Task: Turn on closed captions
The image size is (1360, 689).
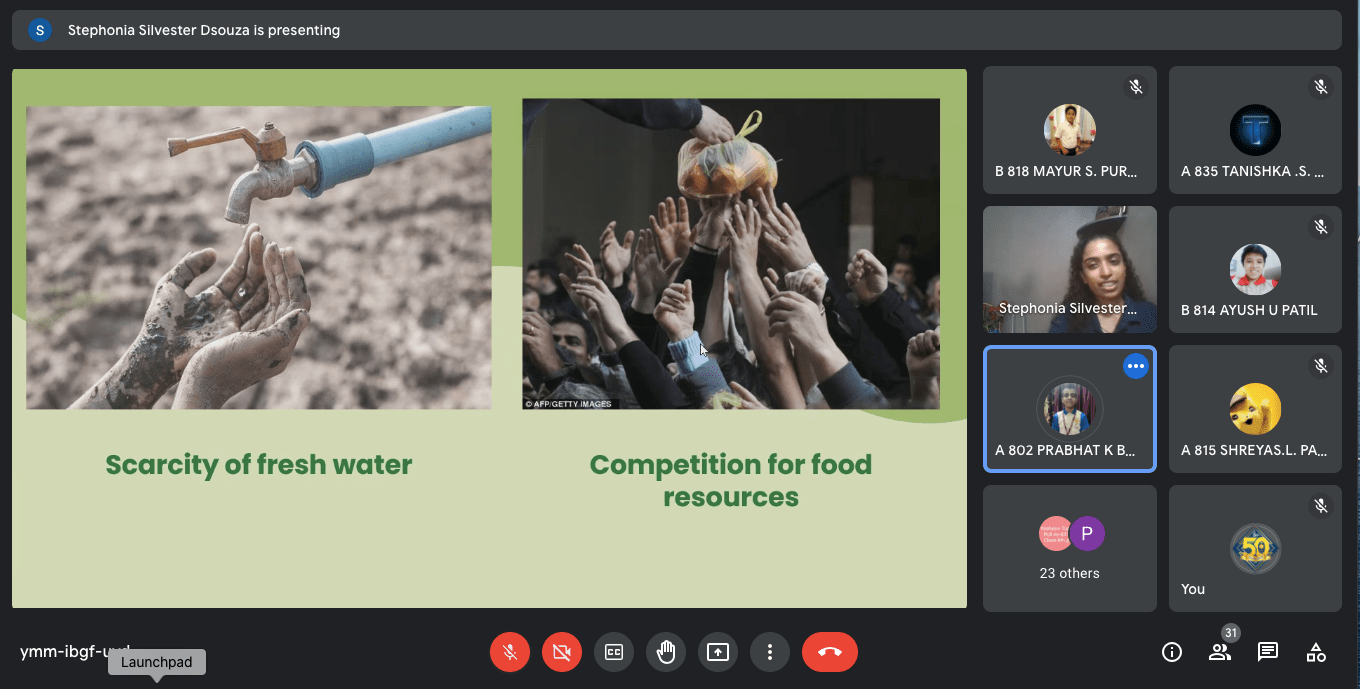Action: 614,652
